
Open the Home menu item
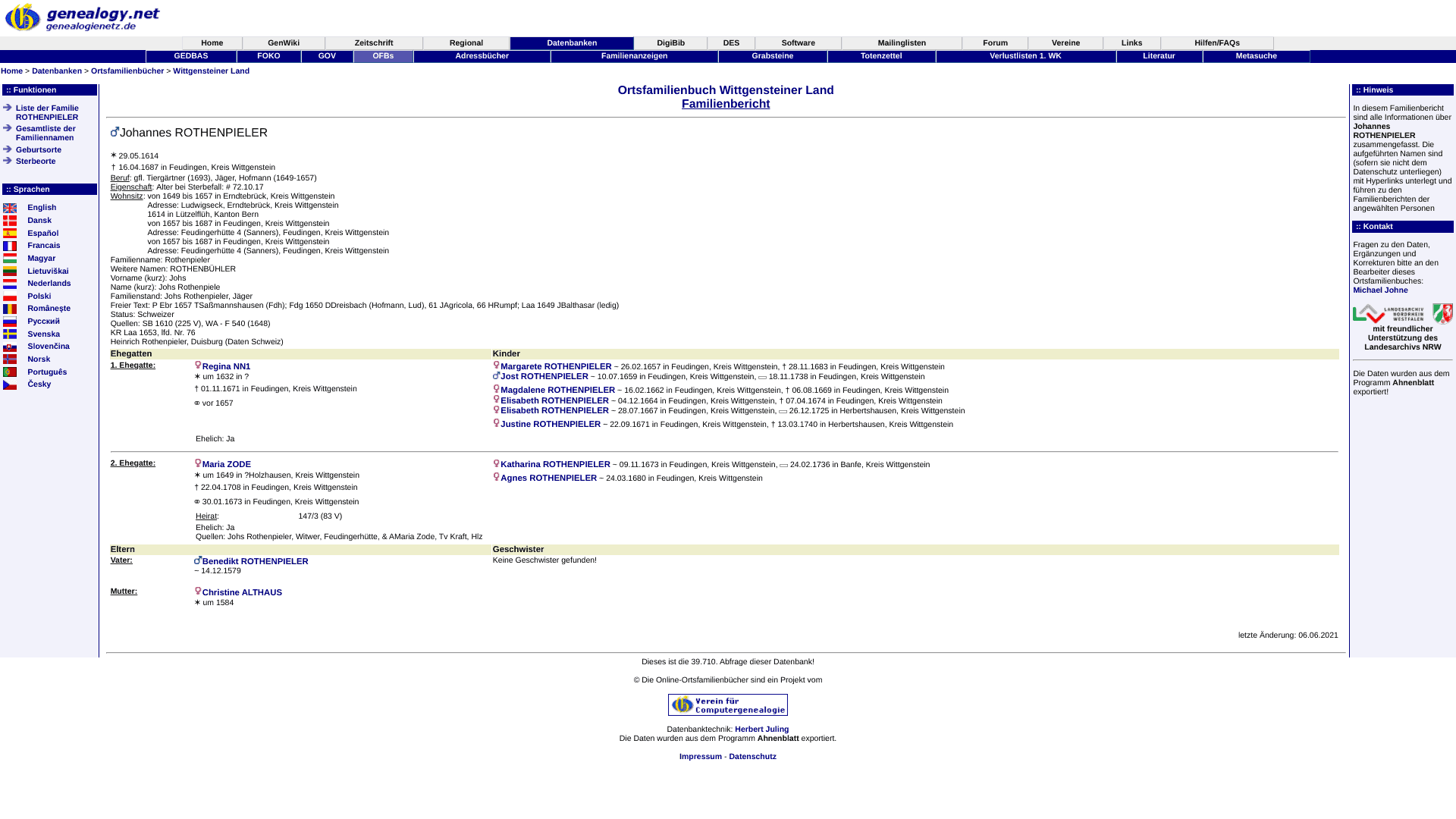coord(212,43)
